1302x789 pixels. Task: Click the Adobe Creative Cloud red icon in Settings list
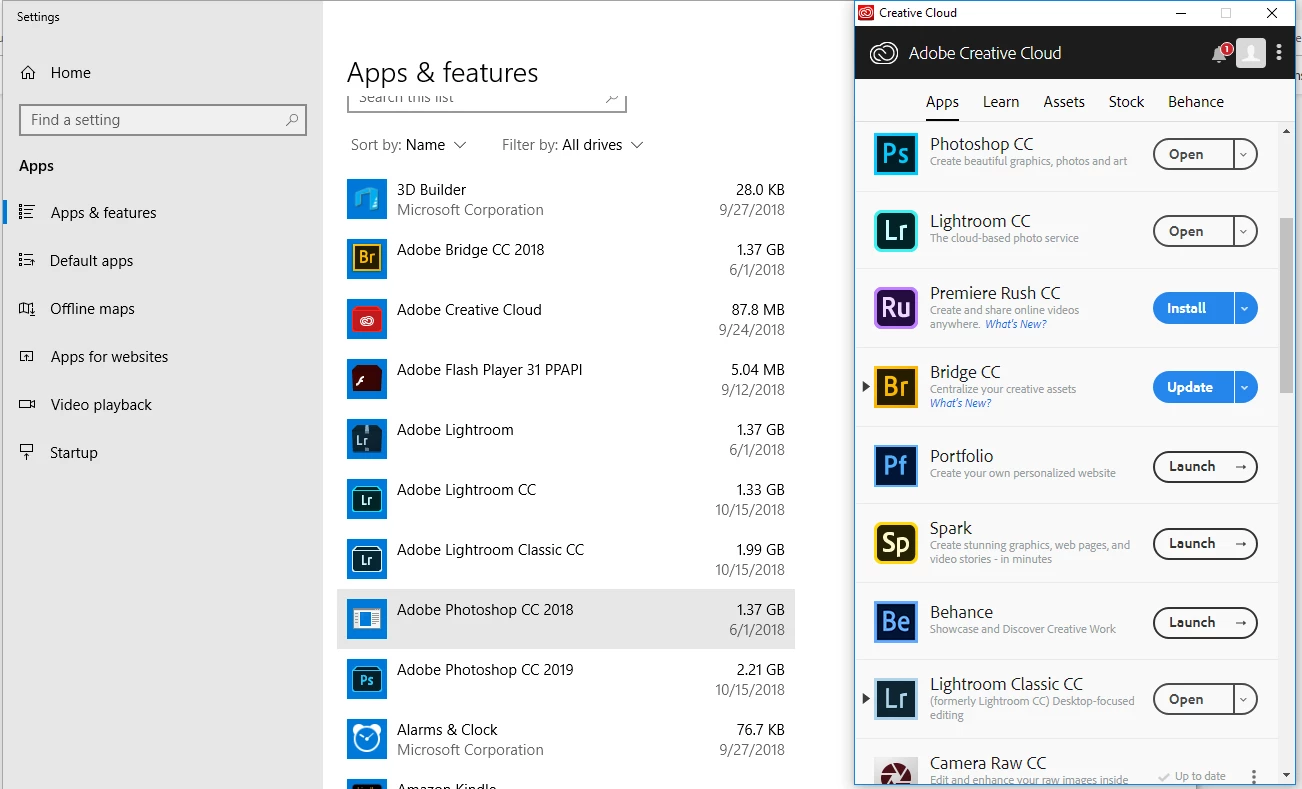367,319
